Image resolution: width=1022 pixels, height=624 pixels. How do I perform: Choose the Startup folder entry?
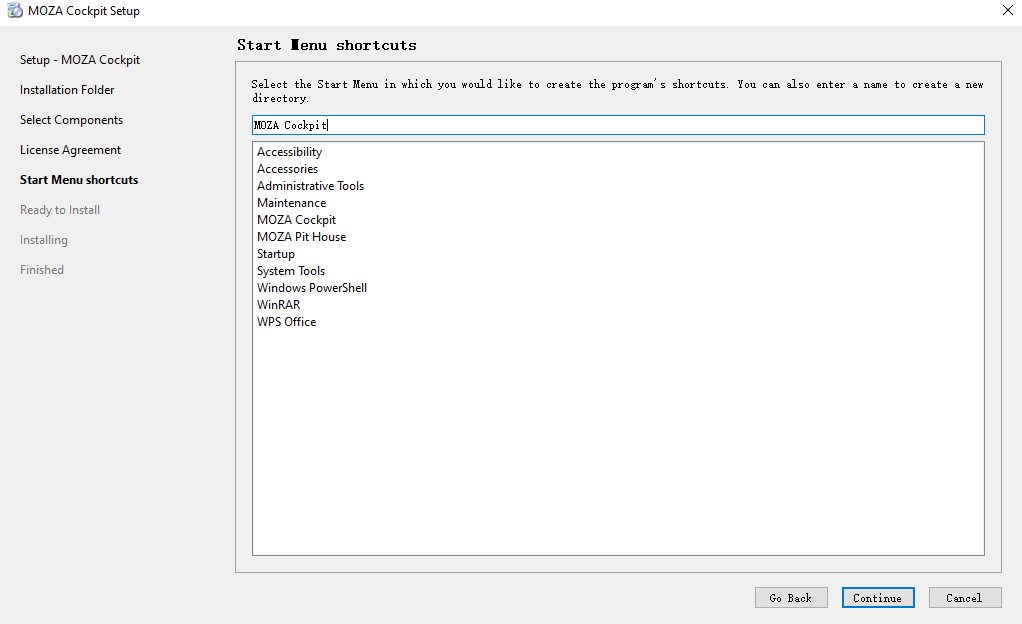click(276, 254)
